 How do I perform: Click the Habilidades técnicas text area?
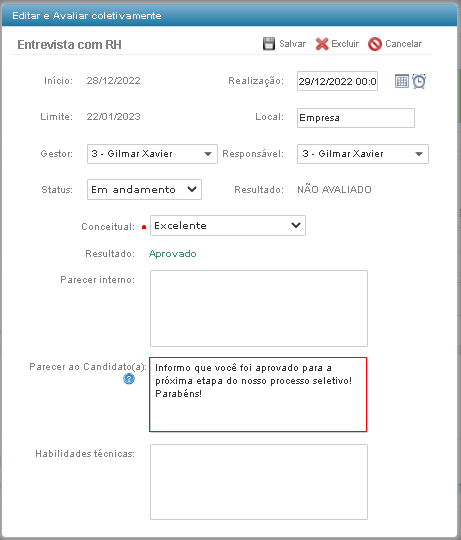(259, 482)
